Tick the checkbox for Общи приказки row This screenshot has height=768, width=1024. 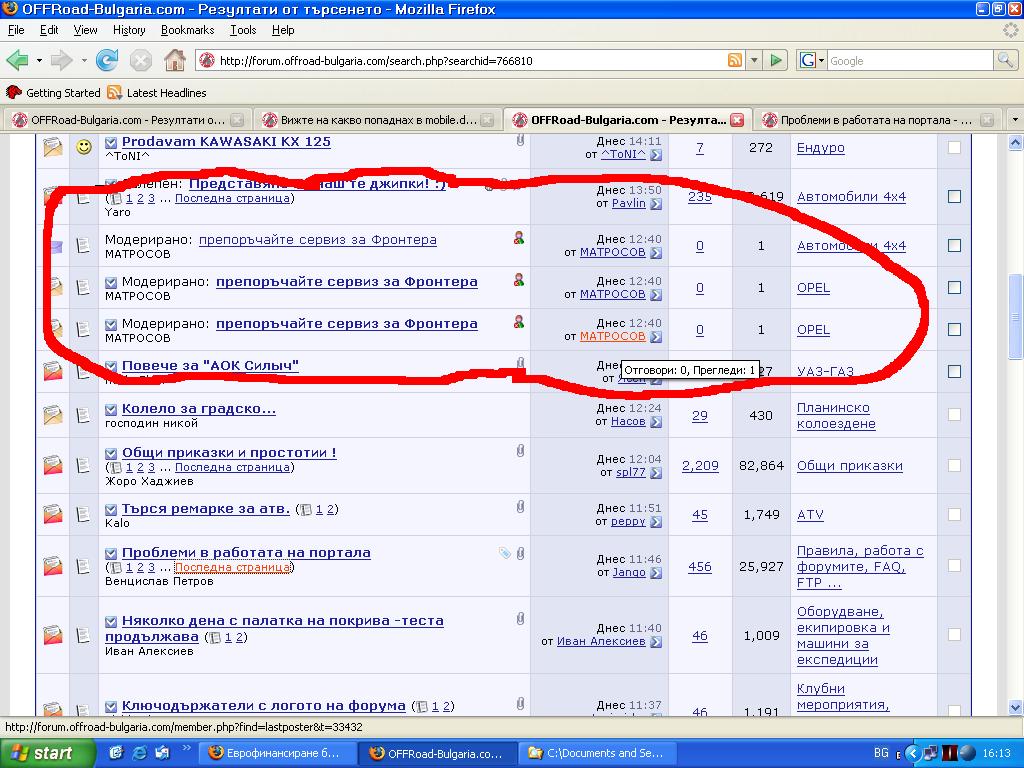(954, 465)
